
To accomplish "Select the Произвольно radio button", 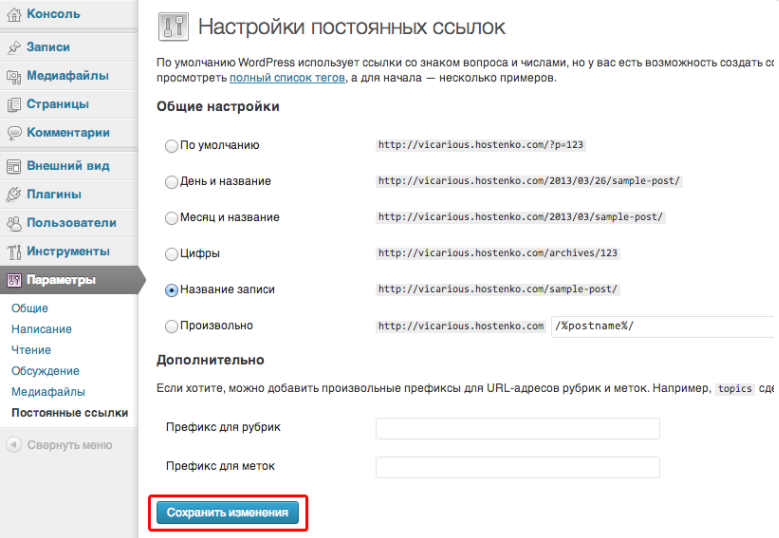I will point(171,326).
